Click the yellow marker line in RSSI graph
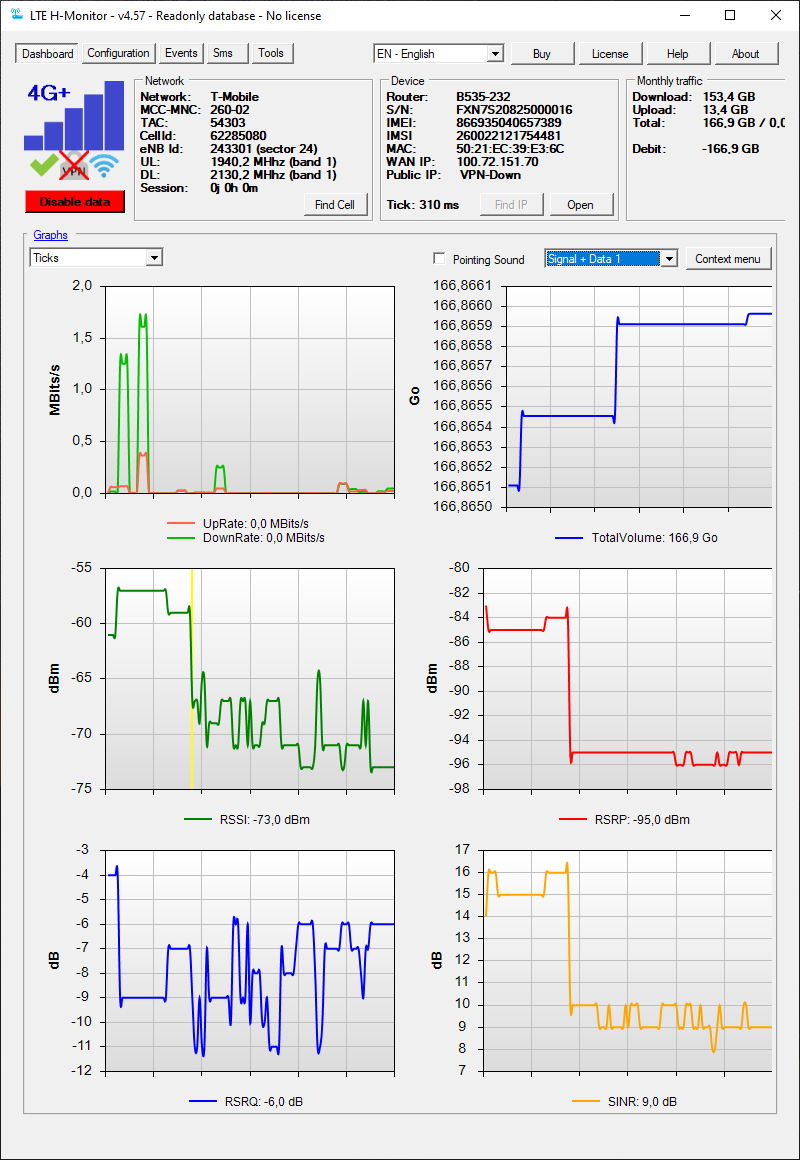The image size is (800, 1160). [192, 678]
